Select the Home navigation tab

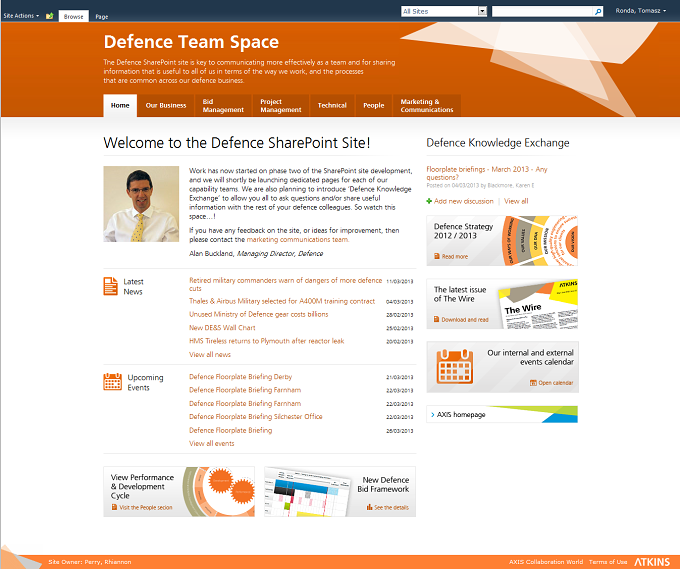(120, 105)
